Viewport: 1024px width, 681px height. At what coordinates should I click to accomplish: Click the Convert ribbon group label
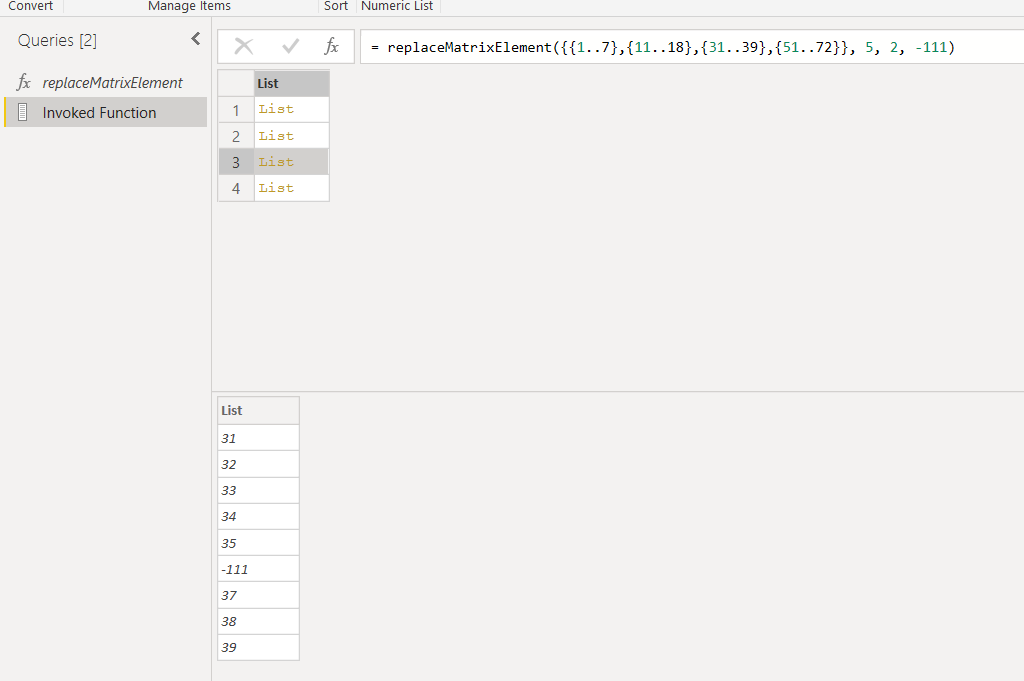[x=30, y=6]
